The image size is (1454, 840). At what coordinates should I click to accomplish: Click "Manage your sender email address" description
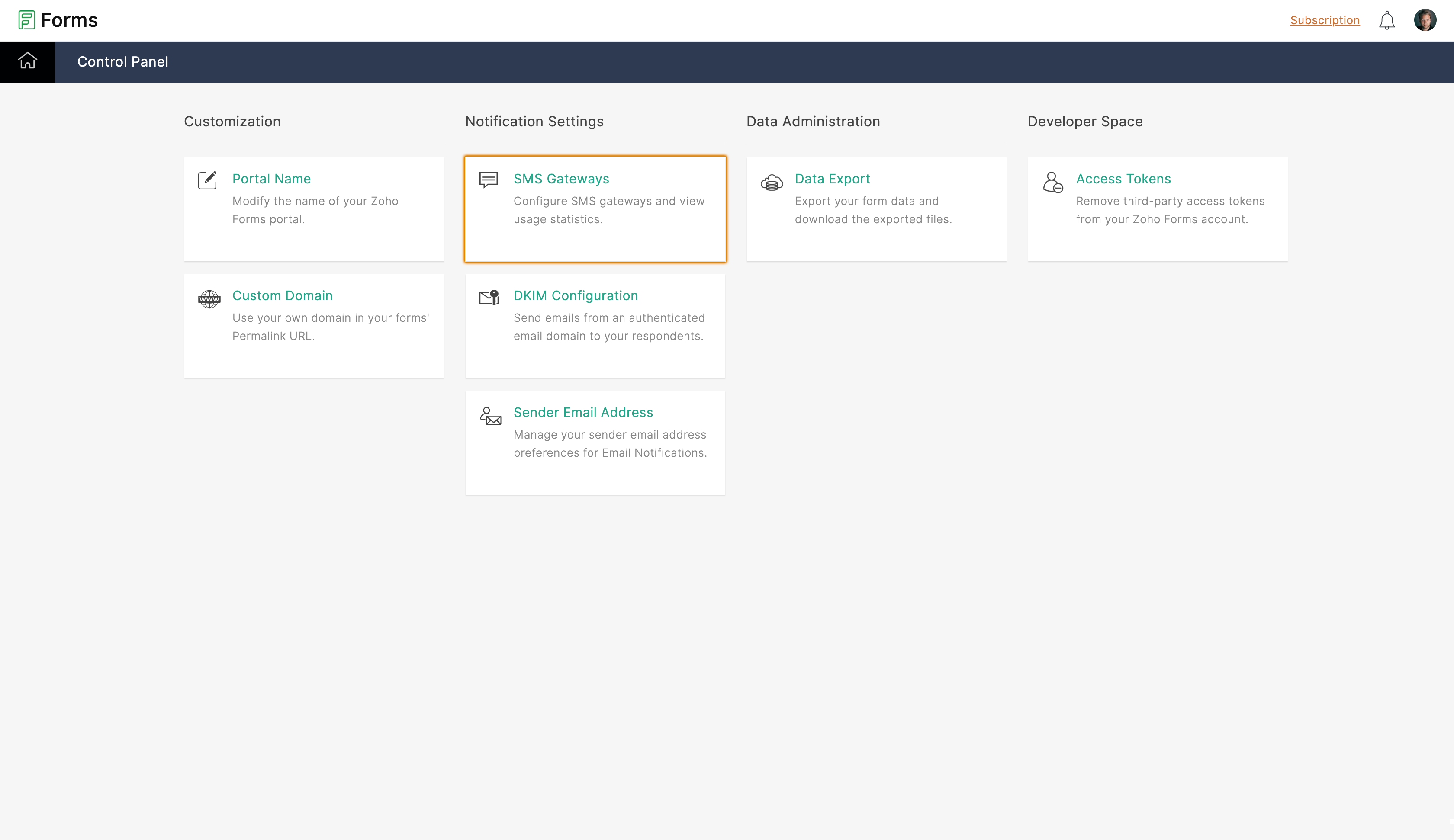(x=610, y=444)
